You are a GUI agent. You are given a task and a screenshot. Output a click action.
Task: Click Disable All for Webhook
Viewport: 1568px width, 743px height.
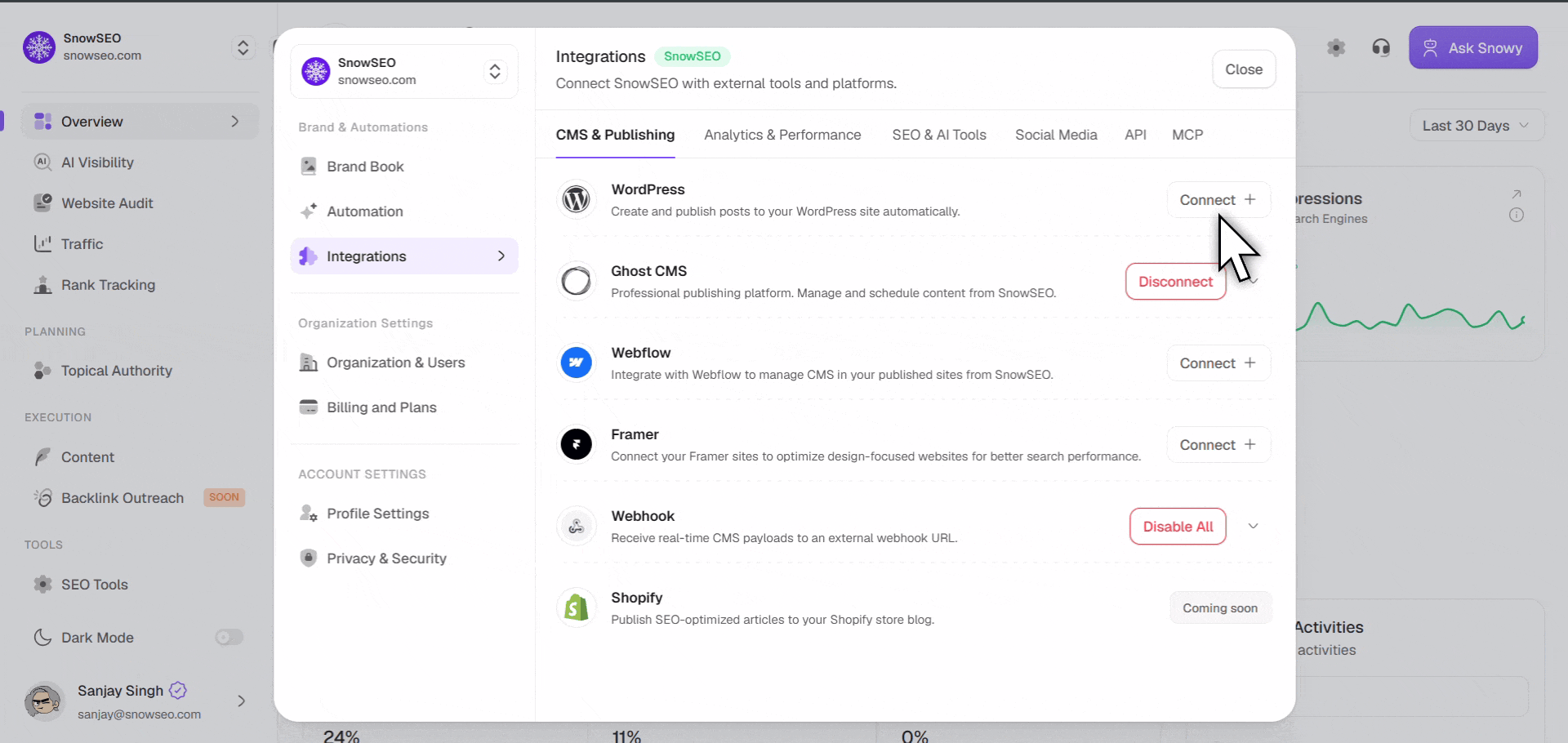tap(1178, 527)
